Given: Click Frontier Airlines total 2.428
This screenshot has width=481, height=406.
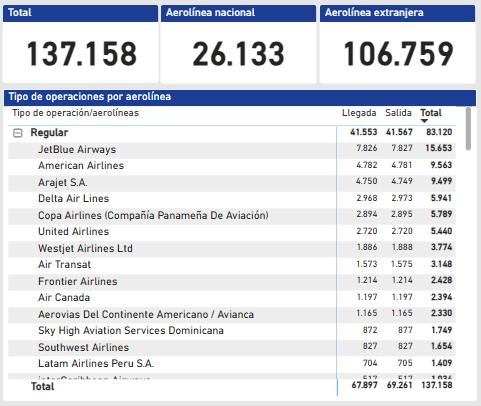Looking at the screenshot, I should pyautogui.click(x=441, y=280).
